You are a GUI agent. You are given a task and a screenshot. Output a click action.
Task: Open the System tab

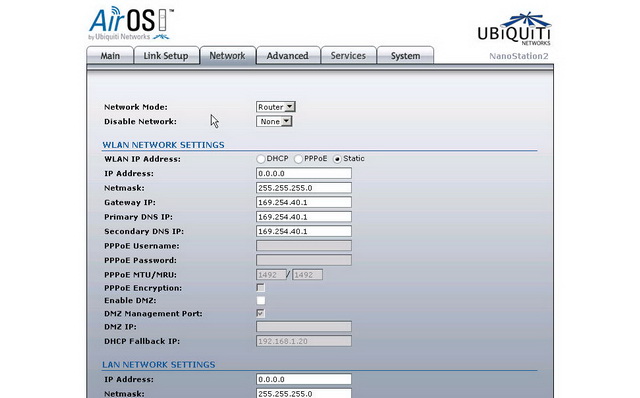[x=405, y=56]
